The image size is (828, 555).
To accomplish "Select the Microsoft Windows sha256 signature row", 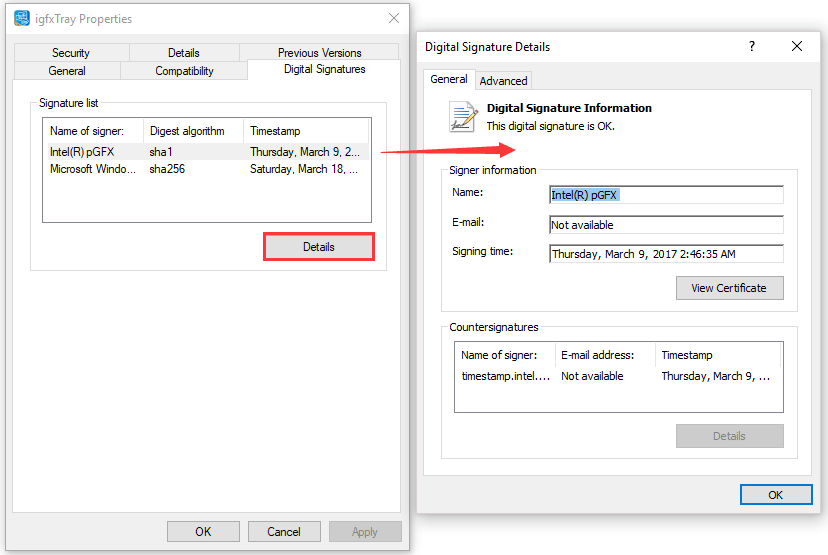I will 205,169.
